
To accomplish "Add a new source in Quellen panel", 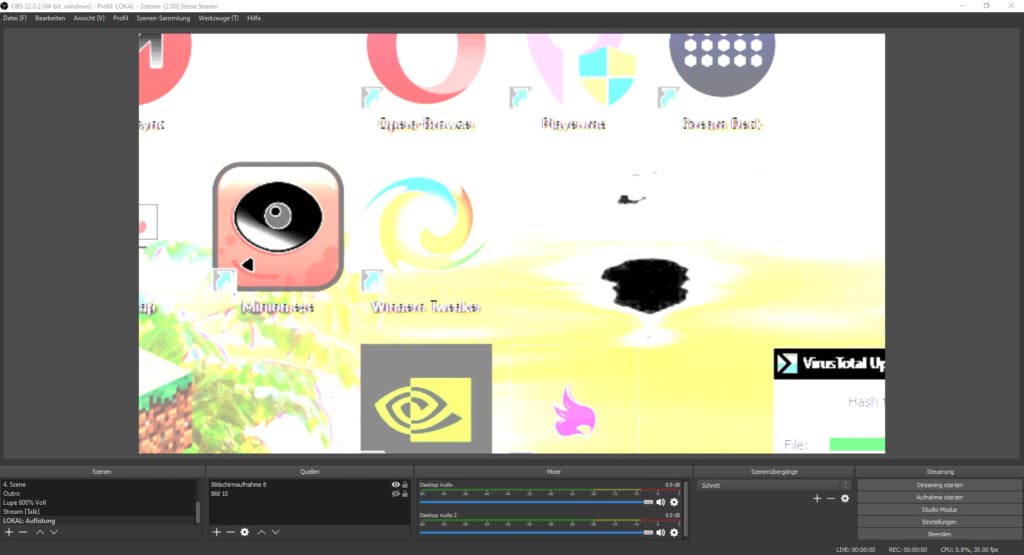I will (216, 532).
